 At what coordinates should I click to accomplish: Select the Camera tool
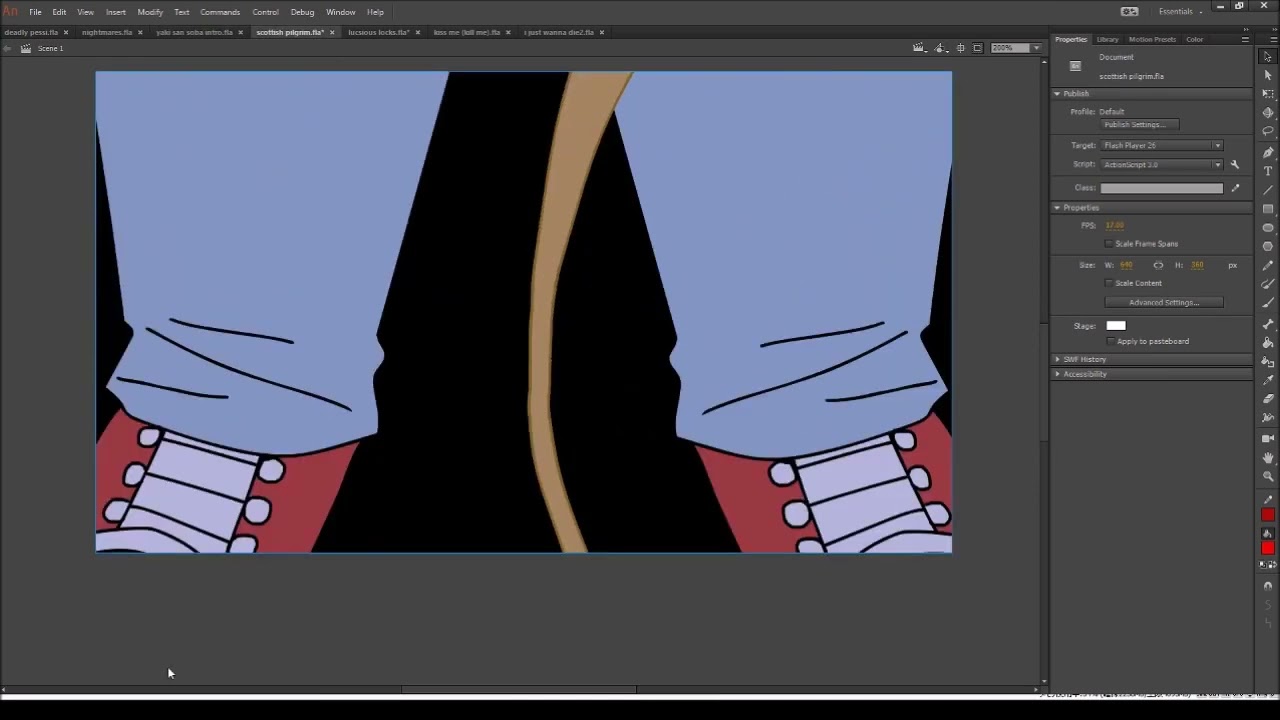point(1268,438)
